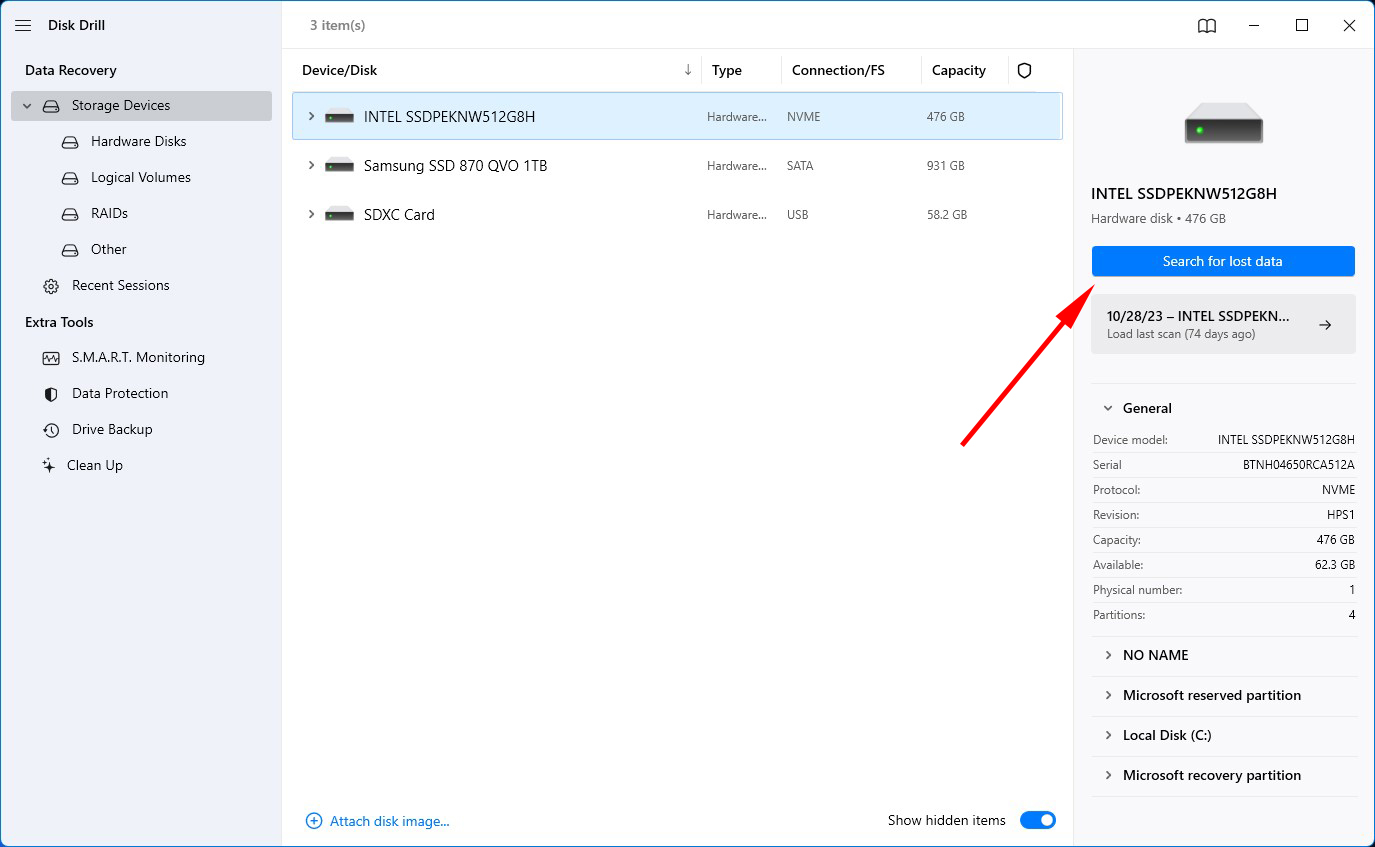The width and height of the screenshot is (1375, 847).
Task: Click the SDXC Card drive icon
Action: point(340,215)
